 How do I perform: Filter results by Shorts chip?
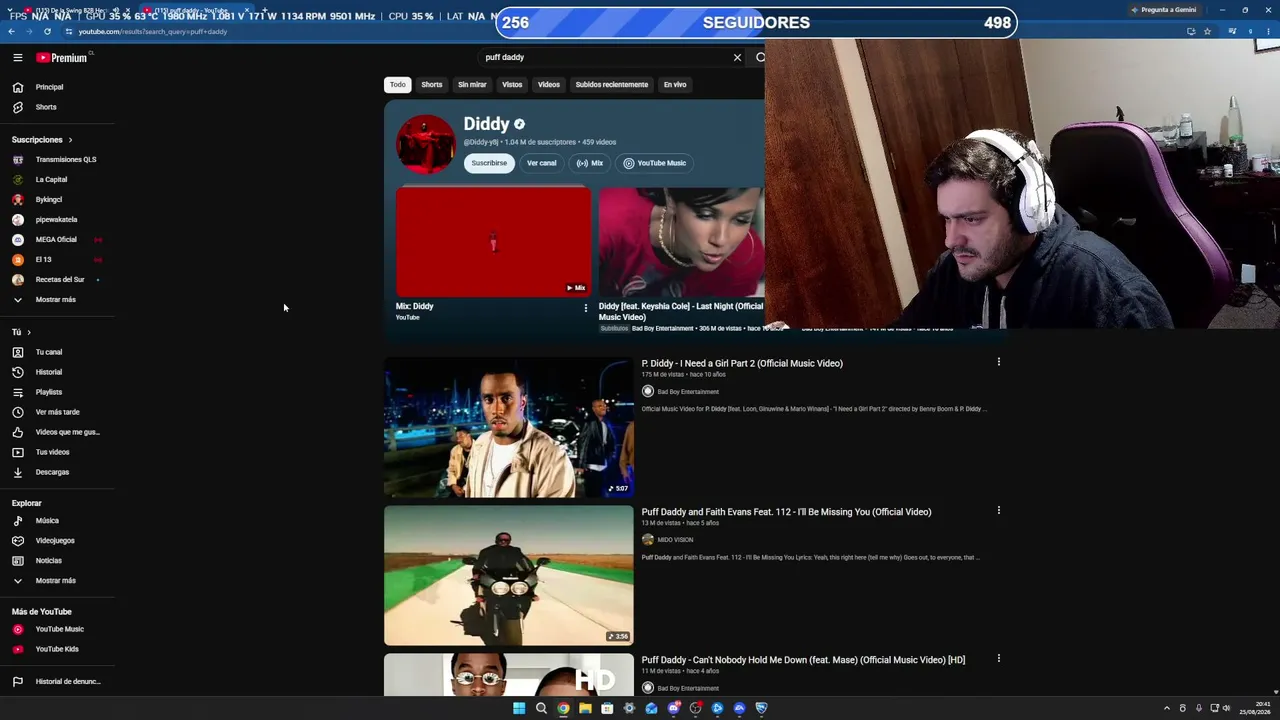click(x=432, y=85)
